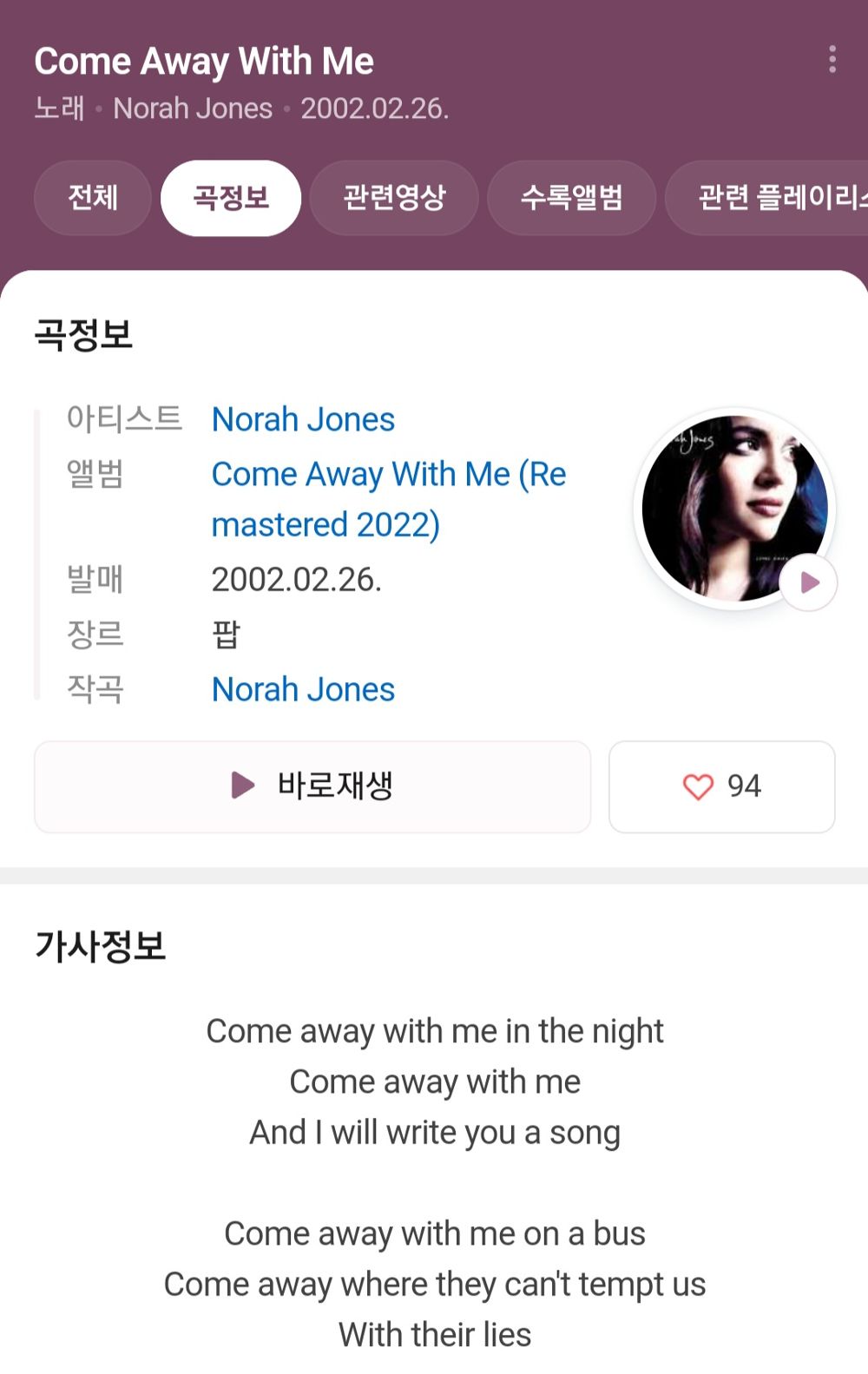This screenshot has width=868, height=1374.
Task: Open the three-dot more options menu
Action: coord(832,59)
